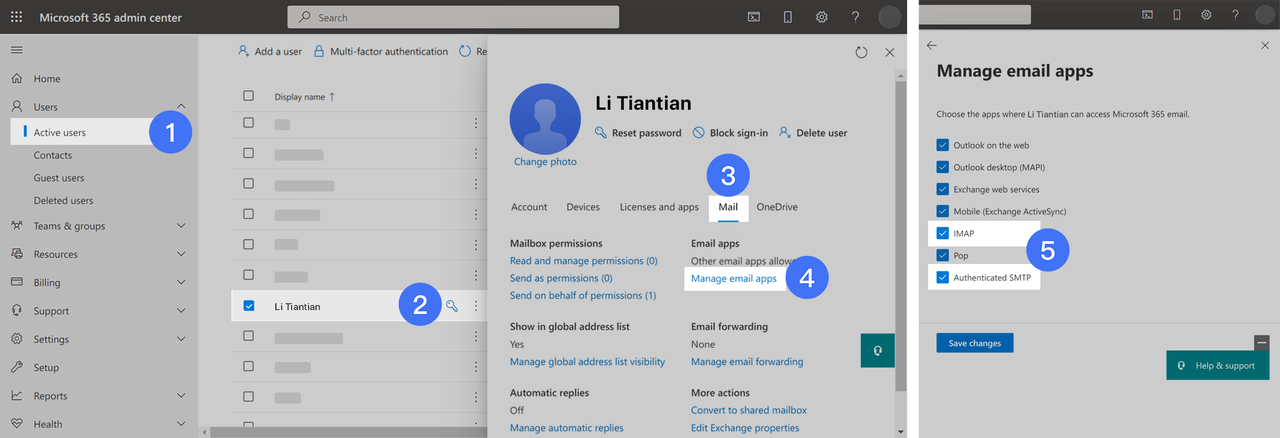Open settings gear in right panel header

tap(1206, 14)
